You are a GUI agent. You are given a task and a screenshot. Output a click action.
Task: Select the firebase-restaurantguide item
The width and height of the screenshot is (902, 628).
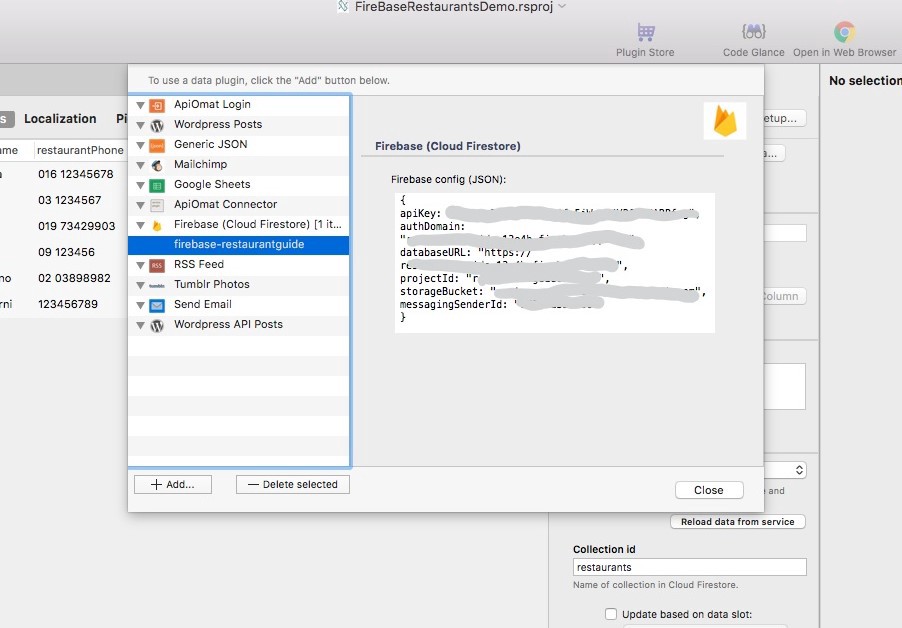(239, 244)
